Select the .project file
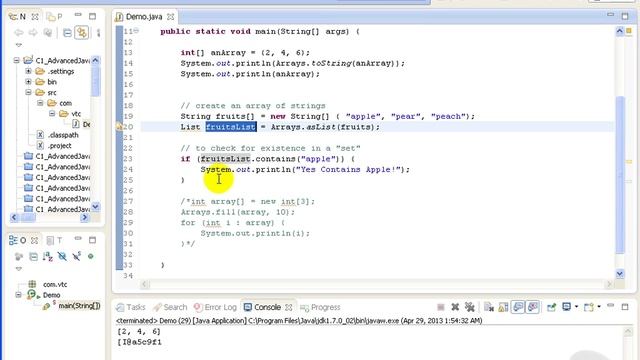The width and height of the screenshot is (640, 360). pos(60,145)
